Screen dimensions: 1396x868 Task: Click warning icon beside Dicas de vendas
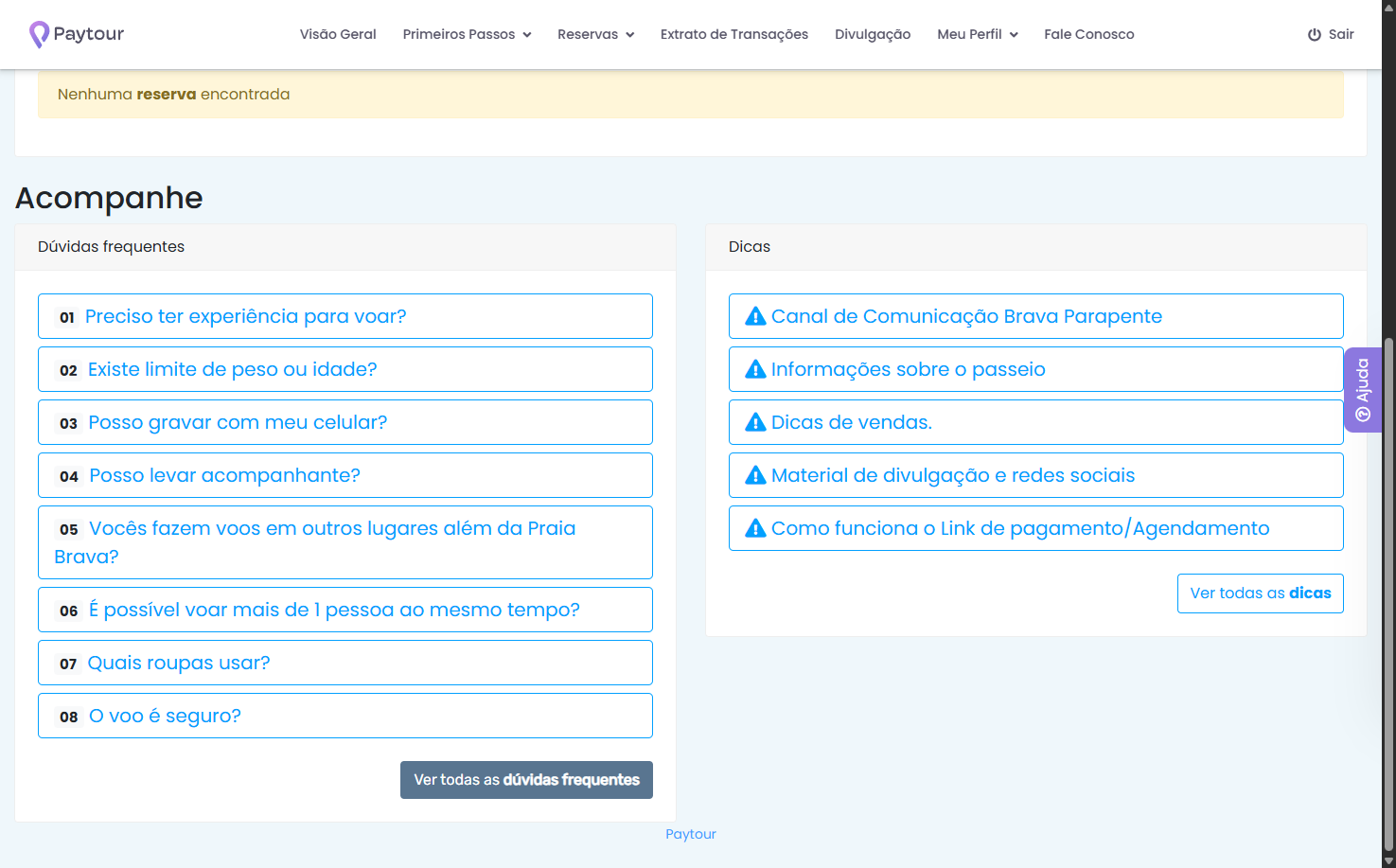coord(755,422)
